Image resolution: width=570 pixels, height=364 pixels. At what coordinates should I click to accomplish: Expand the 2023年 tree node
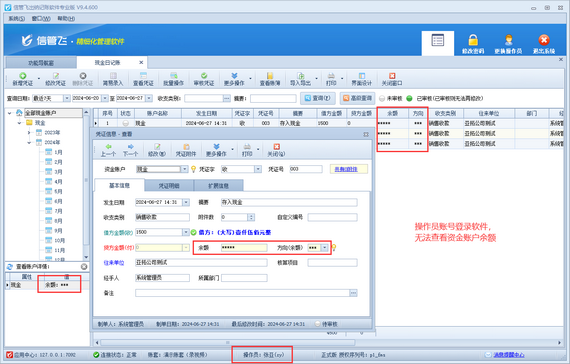click(x=29, y=133)
